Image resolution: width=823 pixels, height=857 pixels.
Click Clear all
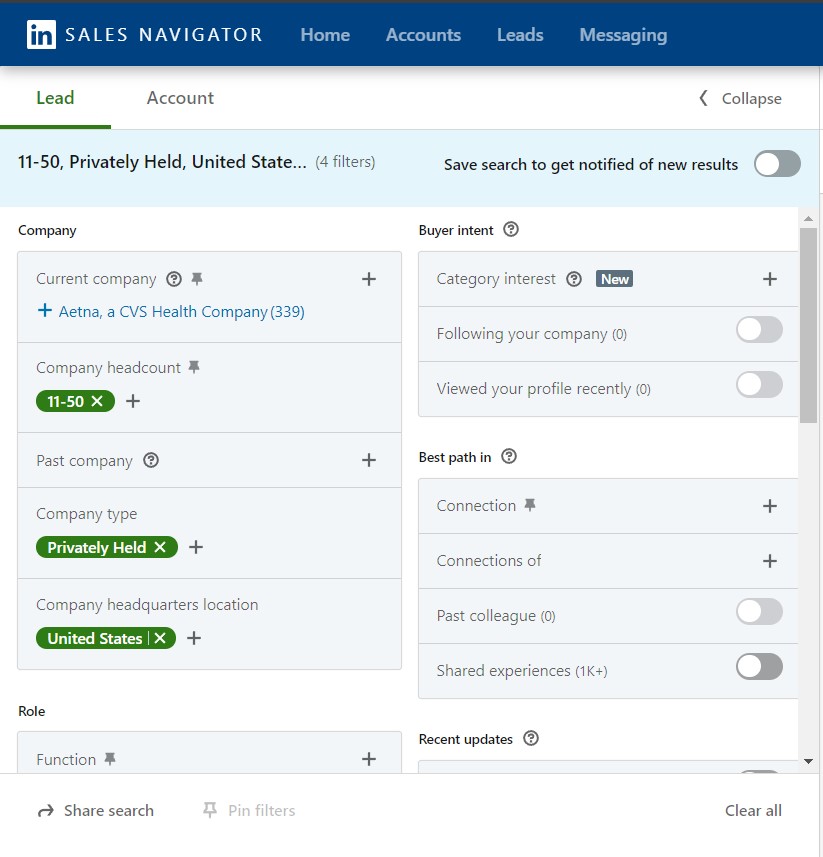pos(753,811)
